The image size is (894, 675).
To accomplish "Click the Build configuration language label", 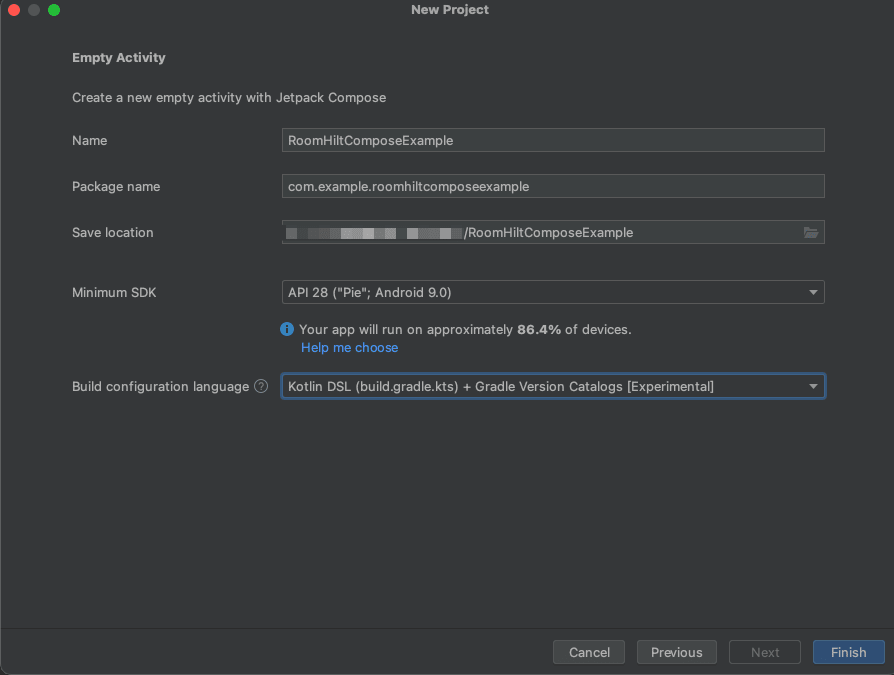I will tap(160, 386).
